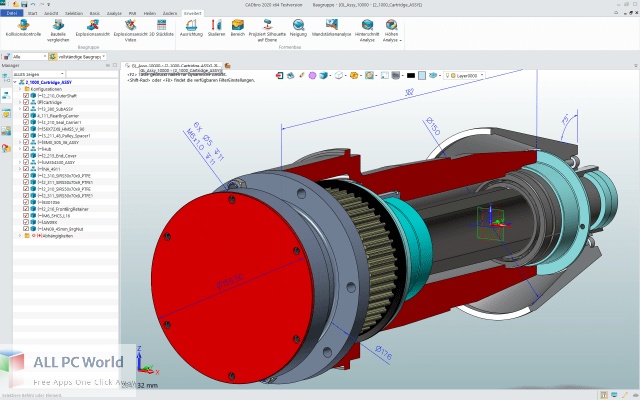
Task: Collapse the 2_1000_Cartridge_ASSY root node
Action: (x=15, y=82)
